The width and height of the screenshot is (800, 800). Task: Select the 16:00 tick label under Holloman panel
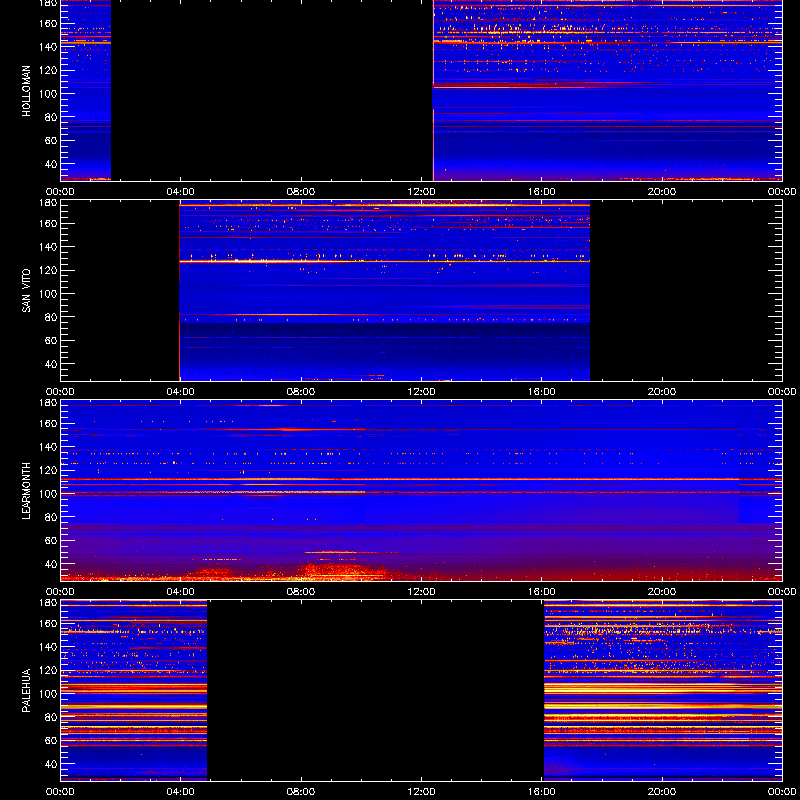click(542, 192)
